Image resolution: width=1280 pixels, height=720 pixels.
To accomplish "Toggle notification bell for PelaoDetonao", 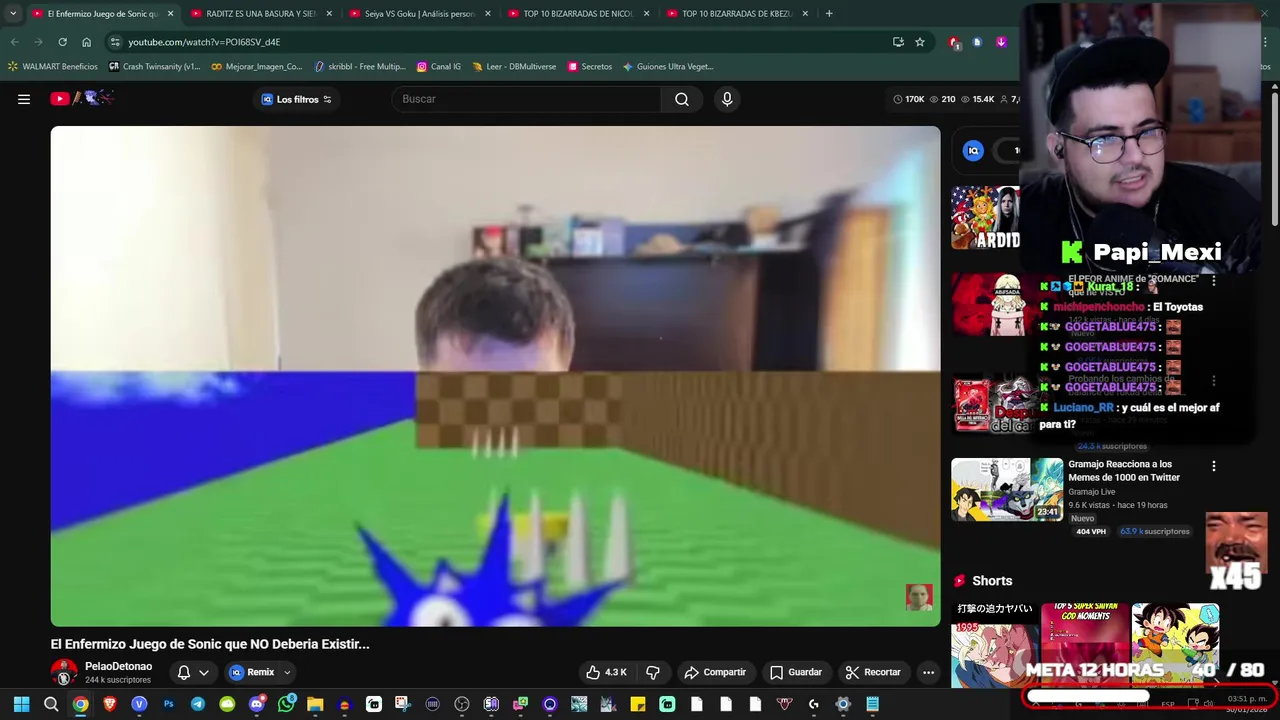I will click(x=184, y=672).
